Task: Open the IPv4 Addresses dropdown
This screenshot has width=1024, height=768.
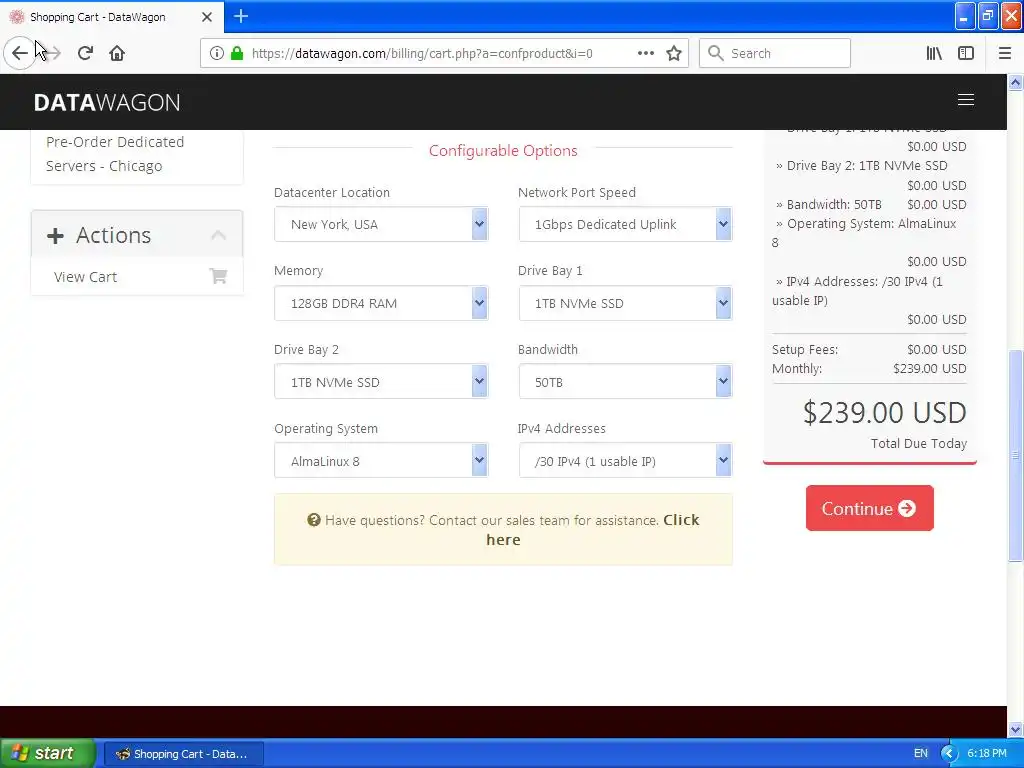Action: 625,460
